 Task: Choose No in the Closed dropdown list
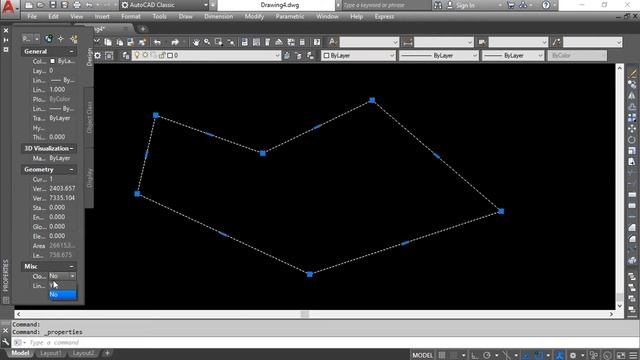coord(62,294)
